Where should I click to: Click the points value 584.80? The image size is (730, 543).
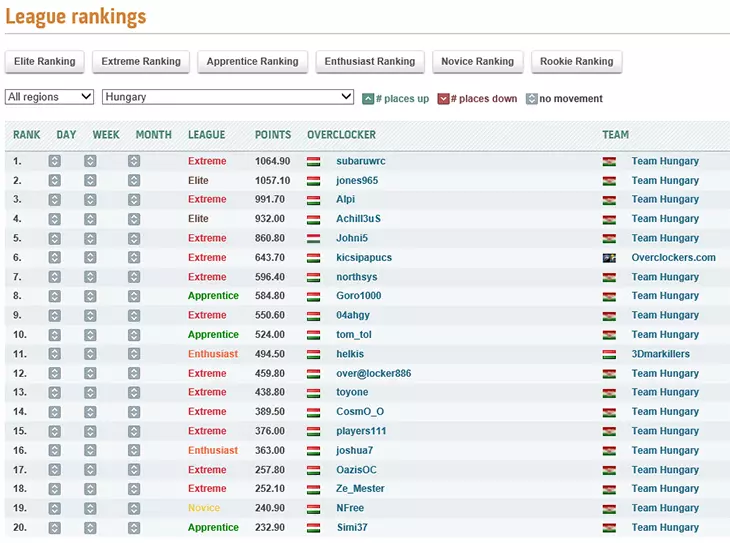pos(270,296)
